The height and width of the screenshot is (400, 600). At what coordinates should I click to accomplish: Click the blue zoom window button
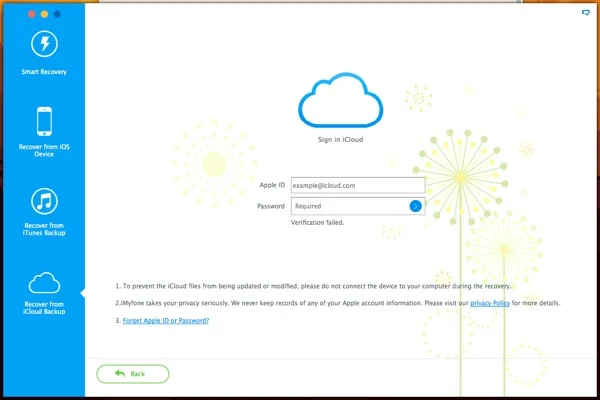click(x=57, y=14)
